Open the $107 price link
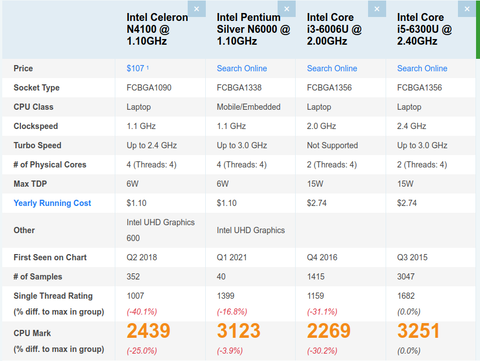 tap(135, 68)
